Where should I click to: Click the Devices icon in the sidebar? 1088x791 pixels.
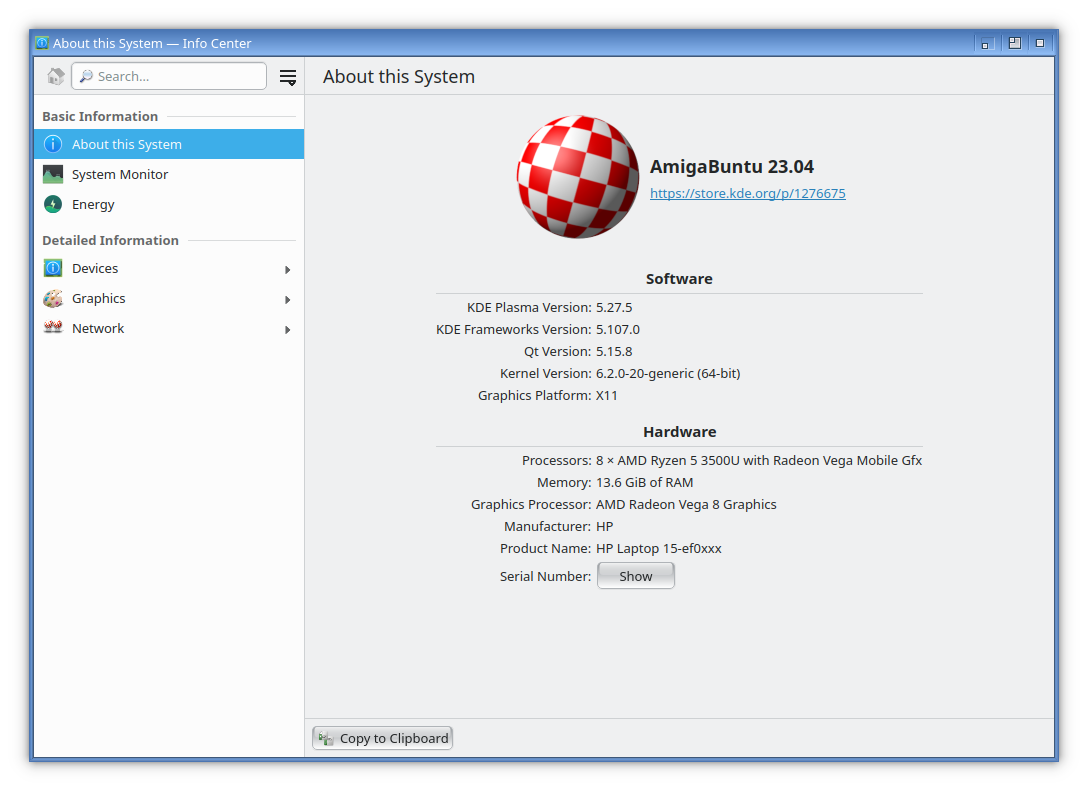click(53, 268)
